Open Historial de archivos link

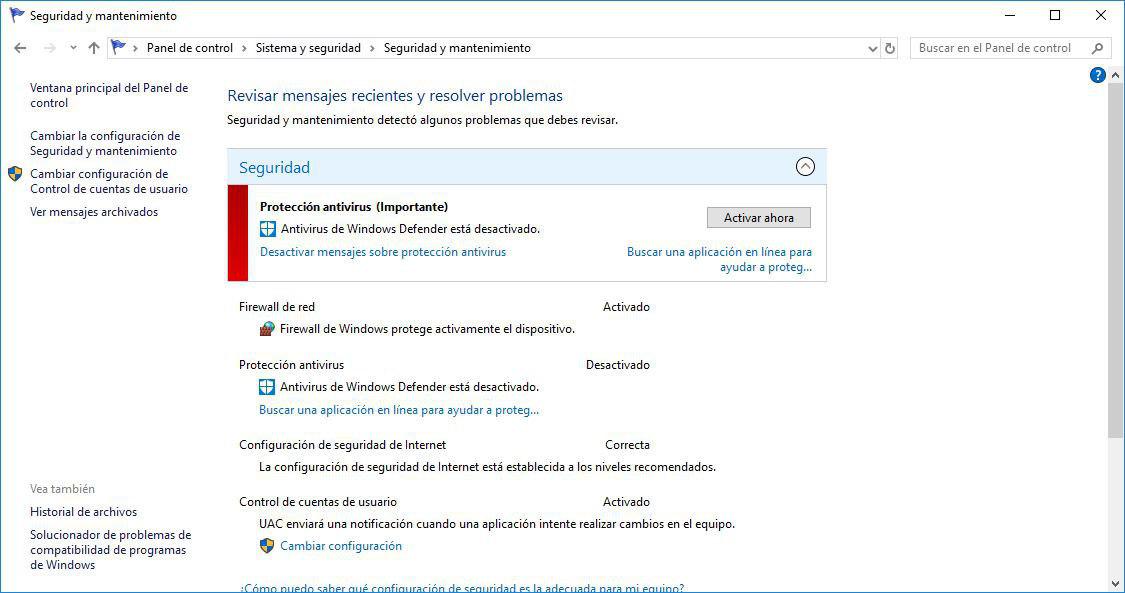(83, 512)
